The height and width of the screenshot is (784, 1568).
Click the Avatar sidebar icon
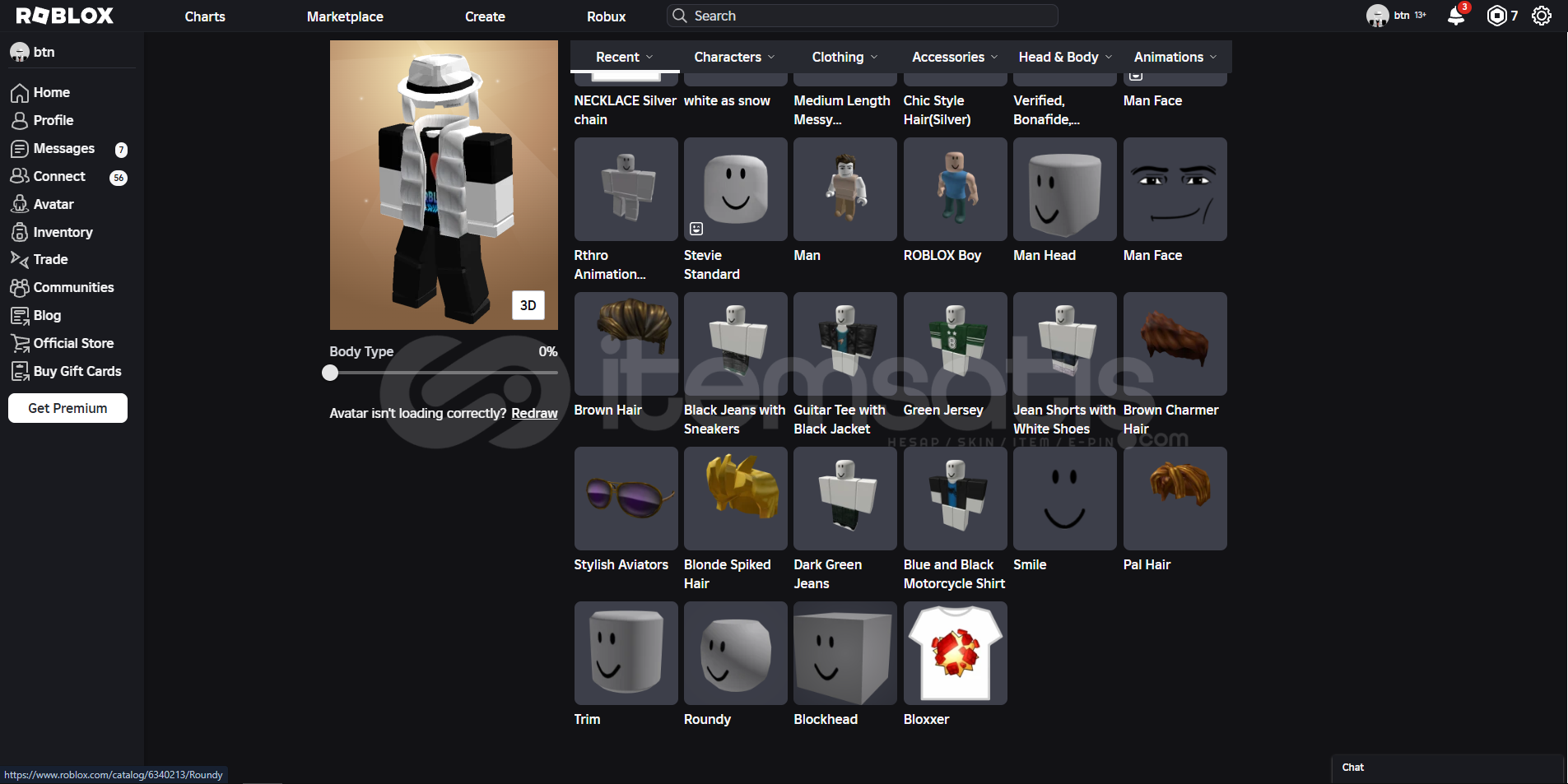20,204
